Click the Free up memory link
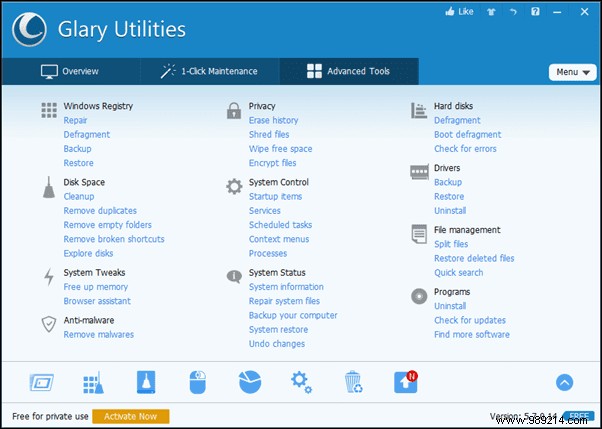The height and width of the screenshot is (429, 602). pos(96,287)
